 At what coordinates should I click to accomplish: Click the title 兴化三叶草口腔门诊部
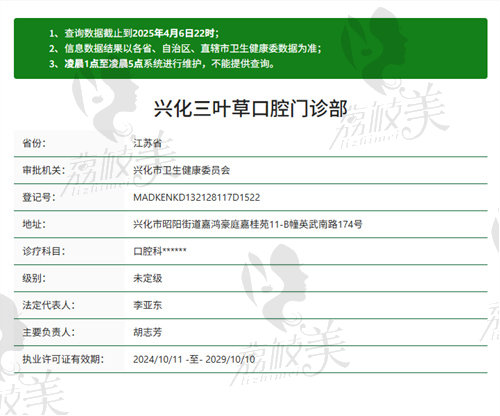[250, 109]
